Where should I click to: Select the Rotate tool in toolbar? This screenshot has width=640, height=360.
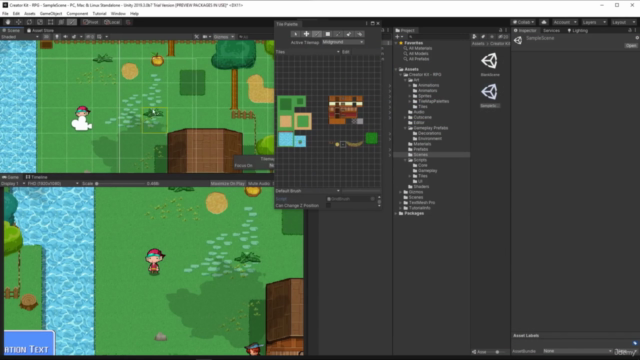(x=29, y=22)
